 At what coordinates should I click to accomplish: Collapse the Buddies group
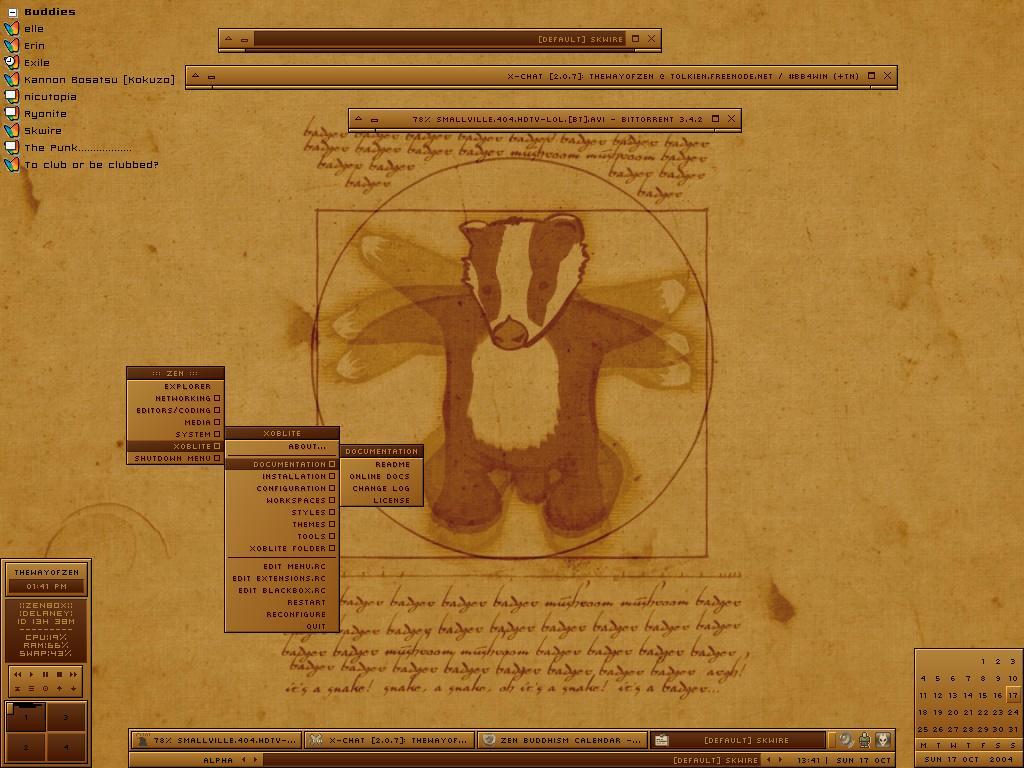click(x=12, y=12)
